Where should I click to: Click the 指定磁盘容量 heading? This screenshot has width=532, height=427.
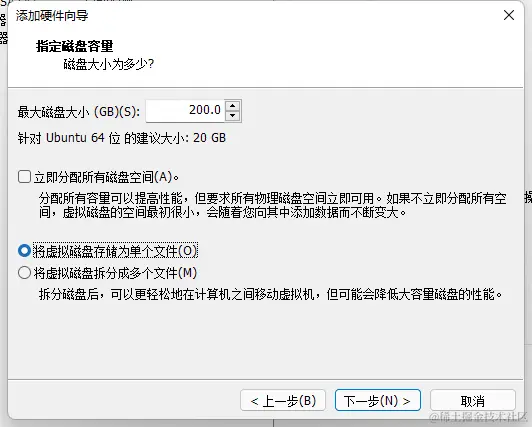pyautogui.click(x=75, y=46)
